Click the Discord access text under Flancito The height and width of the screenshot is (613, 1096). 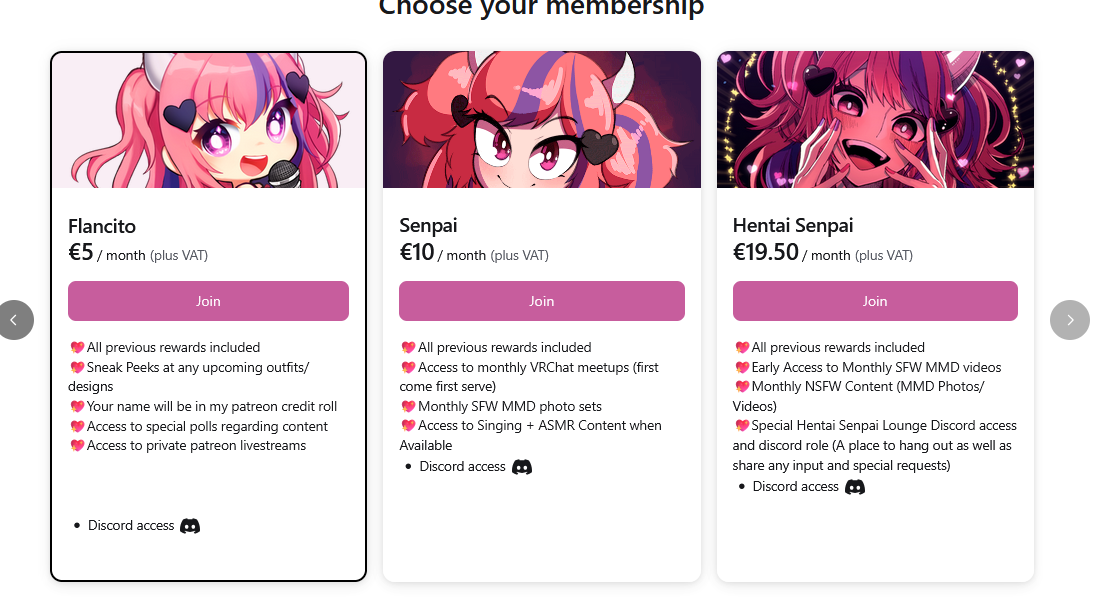131,525
